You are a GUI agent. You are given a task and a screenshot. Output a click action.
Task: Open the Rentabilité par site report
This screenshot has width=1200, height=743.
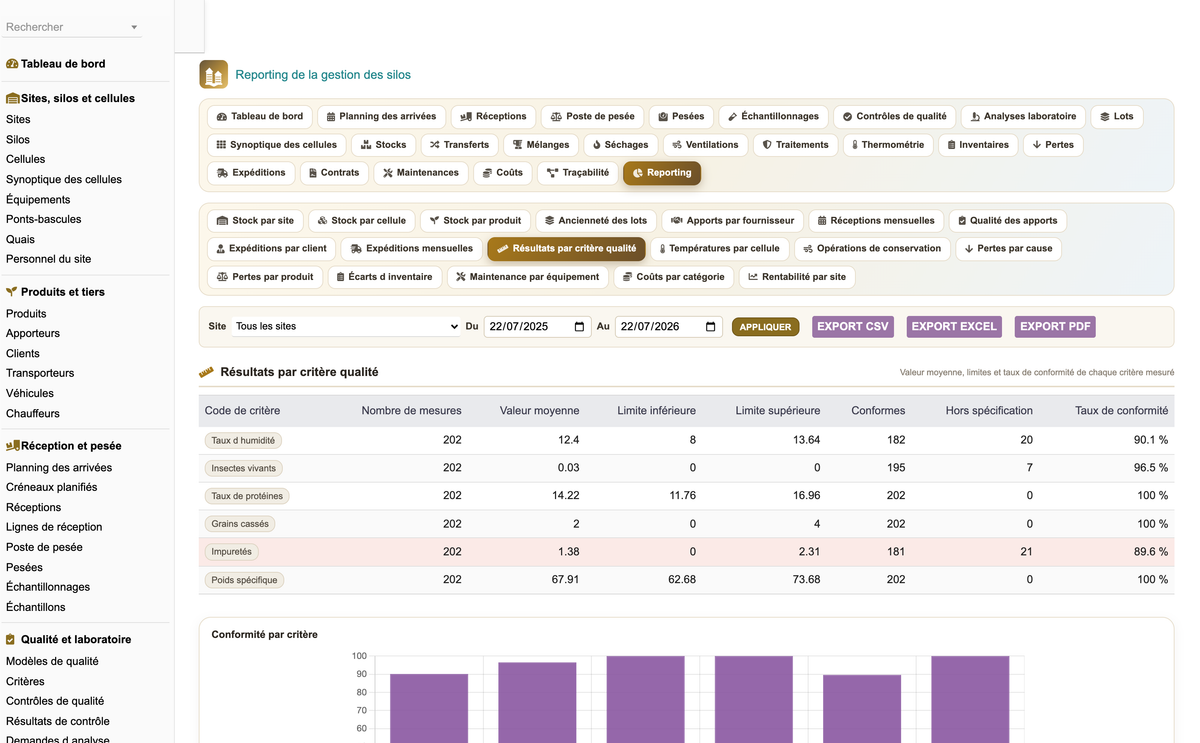coord(796,277)
